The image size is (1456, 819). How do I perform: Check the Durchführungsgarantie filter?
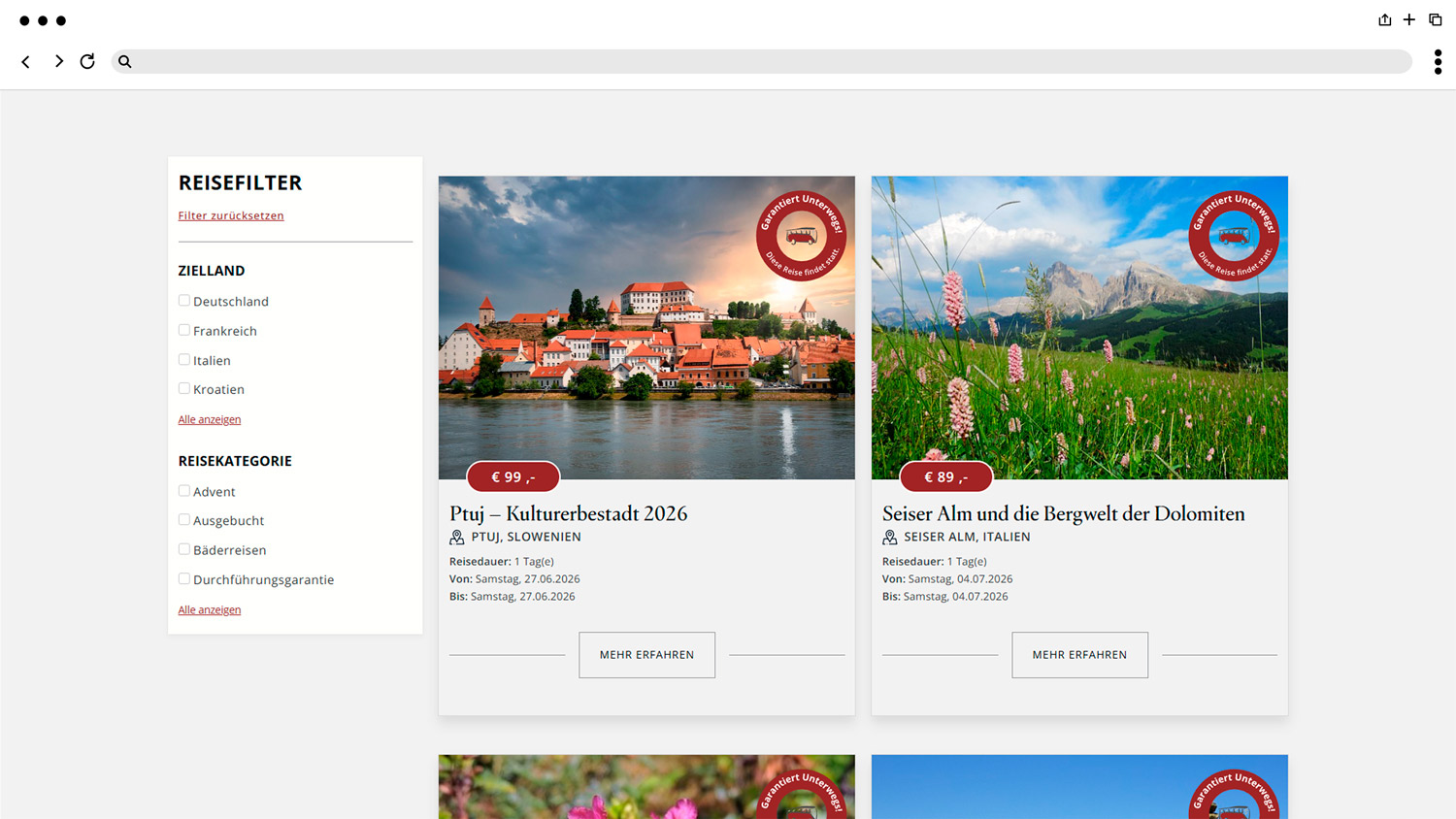[184, 578]
